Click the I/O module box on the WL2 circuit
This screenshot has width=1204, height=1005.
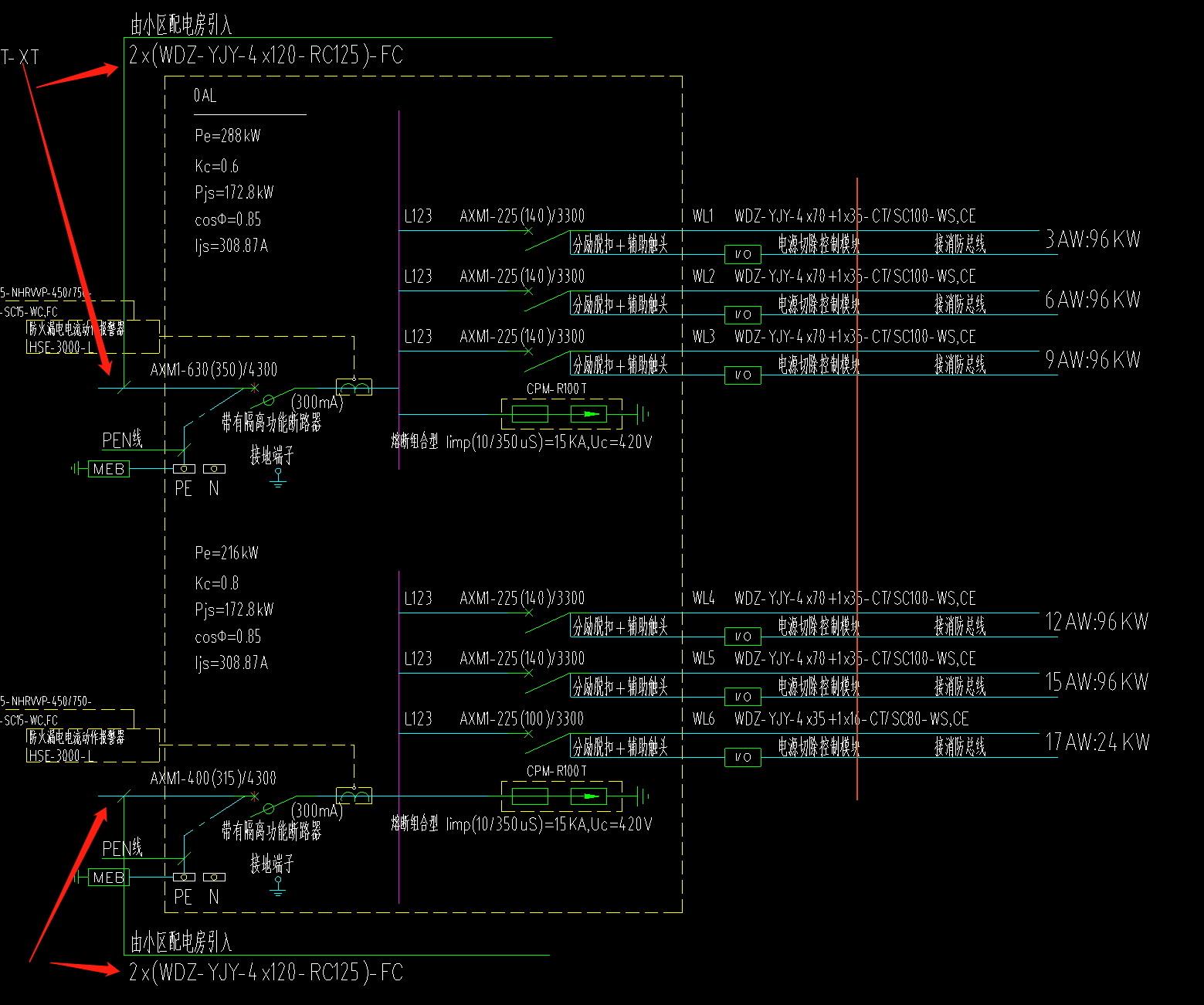[743, 314]
